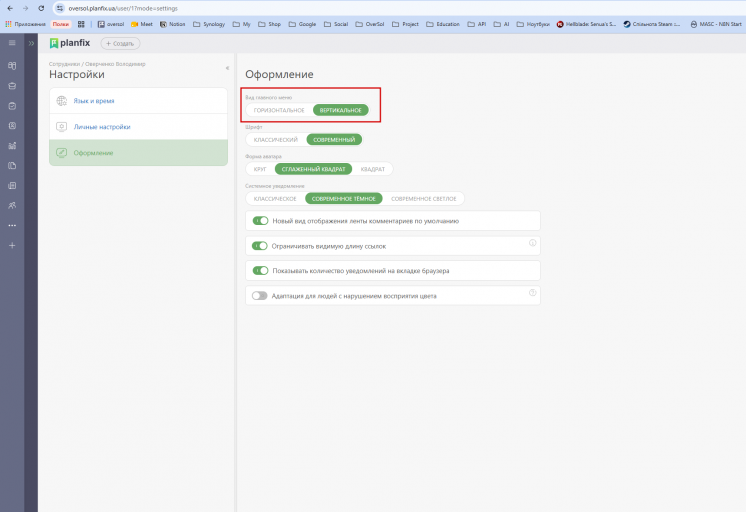The image size is (746, 512).
Task: Open the news-sheet sidebar icon
Action: [x=12, y=186]
